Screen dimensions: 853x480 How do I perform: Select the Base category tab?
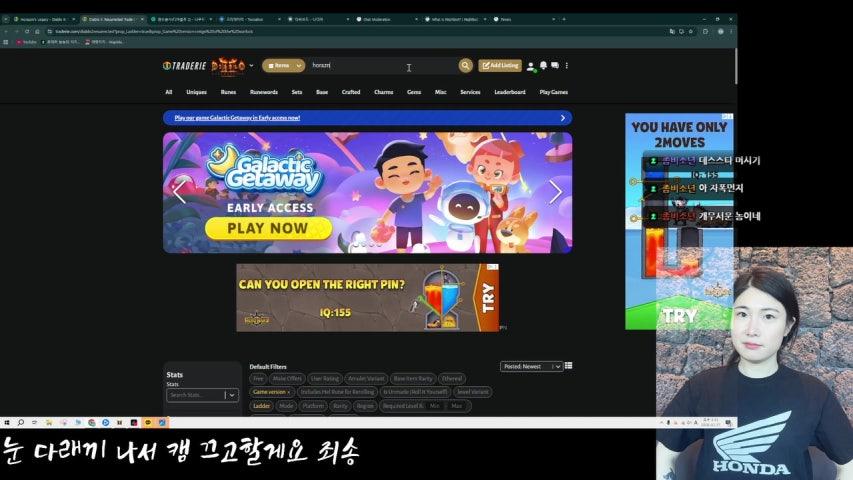[x=322, y=92]
